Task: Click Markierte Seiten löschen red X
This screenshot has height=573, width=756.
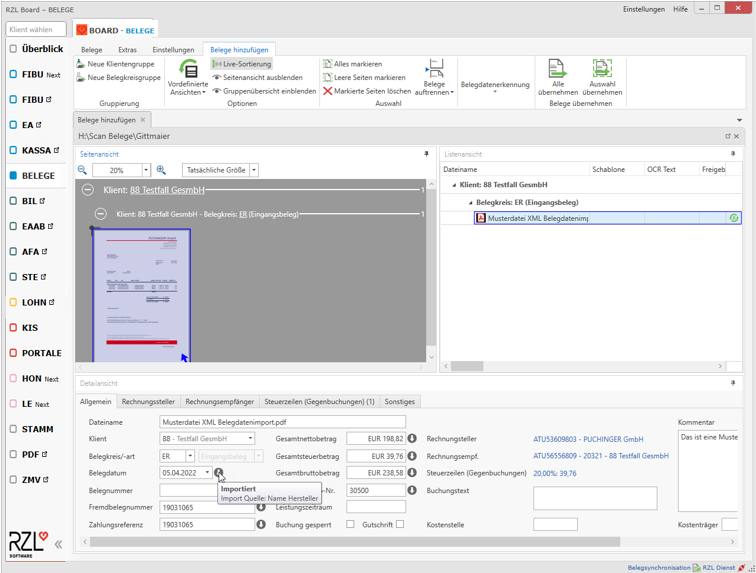Action: (327, 91)
